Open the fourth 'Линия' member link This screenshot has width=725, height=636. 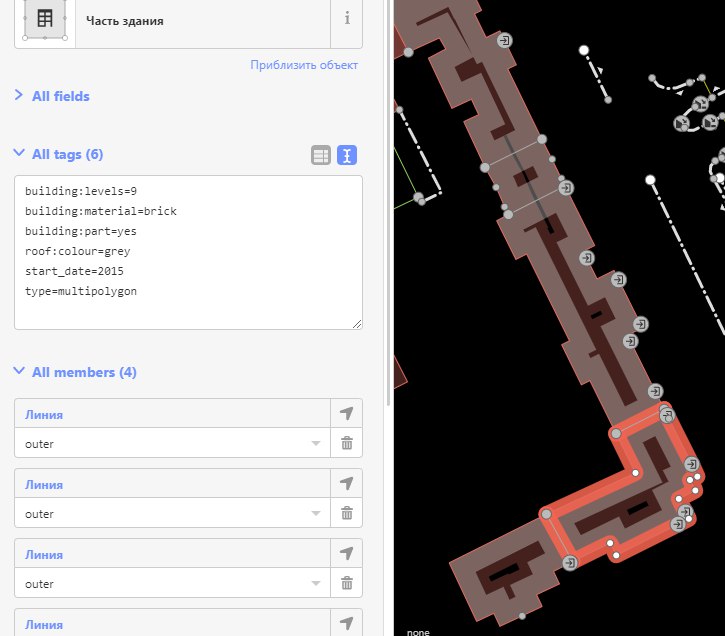pyautogui.click(x=44, y=625)
